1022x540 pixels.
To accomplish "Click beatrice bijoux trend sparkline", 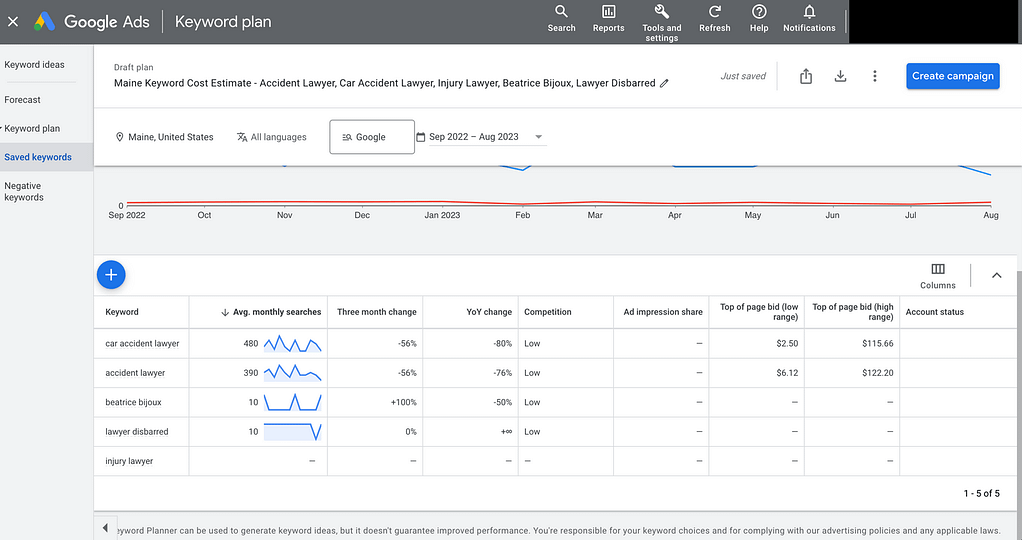I will click(293, 402).
